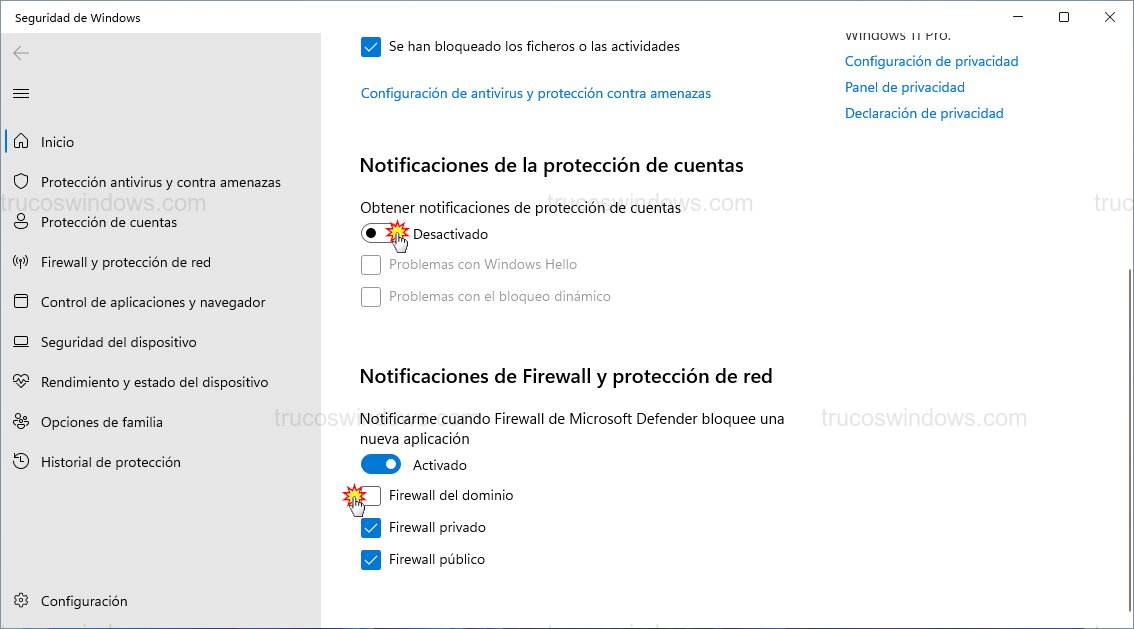This screenshot has width=1134, height=629.
Task: Select the Protección de cuentas shield icon
Action: pyautogui.click(x=20, y=222)
